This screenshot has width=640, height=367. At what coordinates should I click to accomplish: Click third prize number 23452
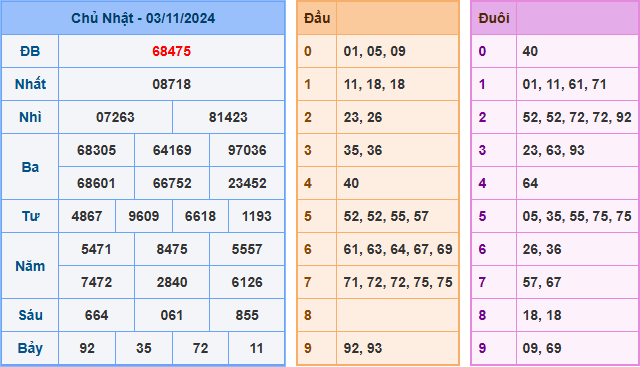[x=247, y=183]
